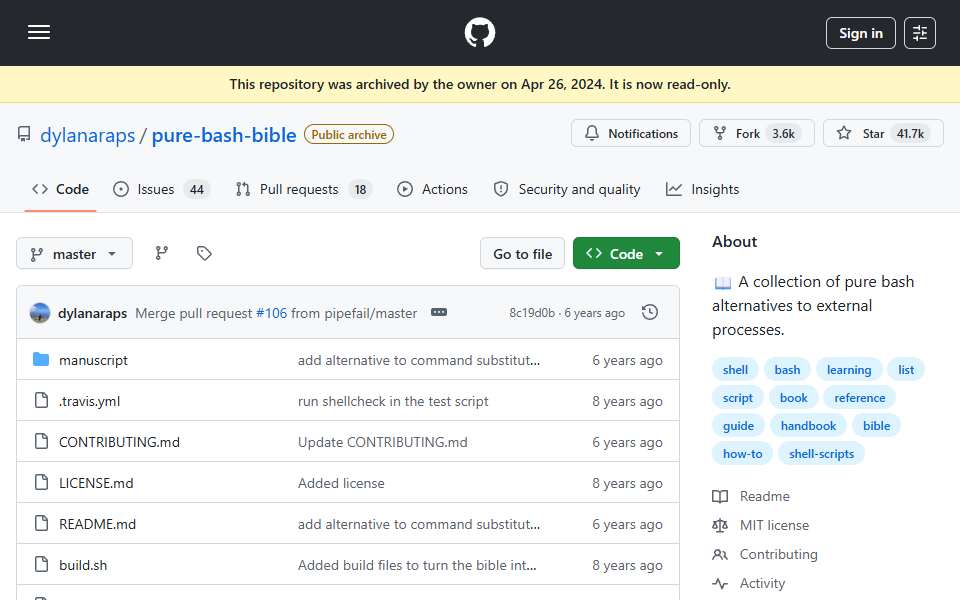Select the shell topic tag
The width and height of the screenshot is (960, 600).
tap(735, 370)
